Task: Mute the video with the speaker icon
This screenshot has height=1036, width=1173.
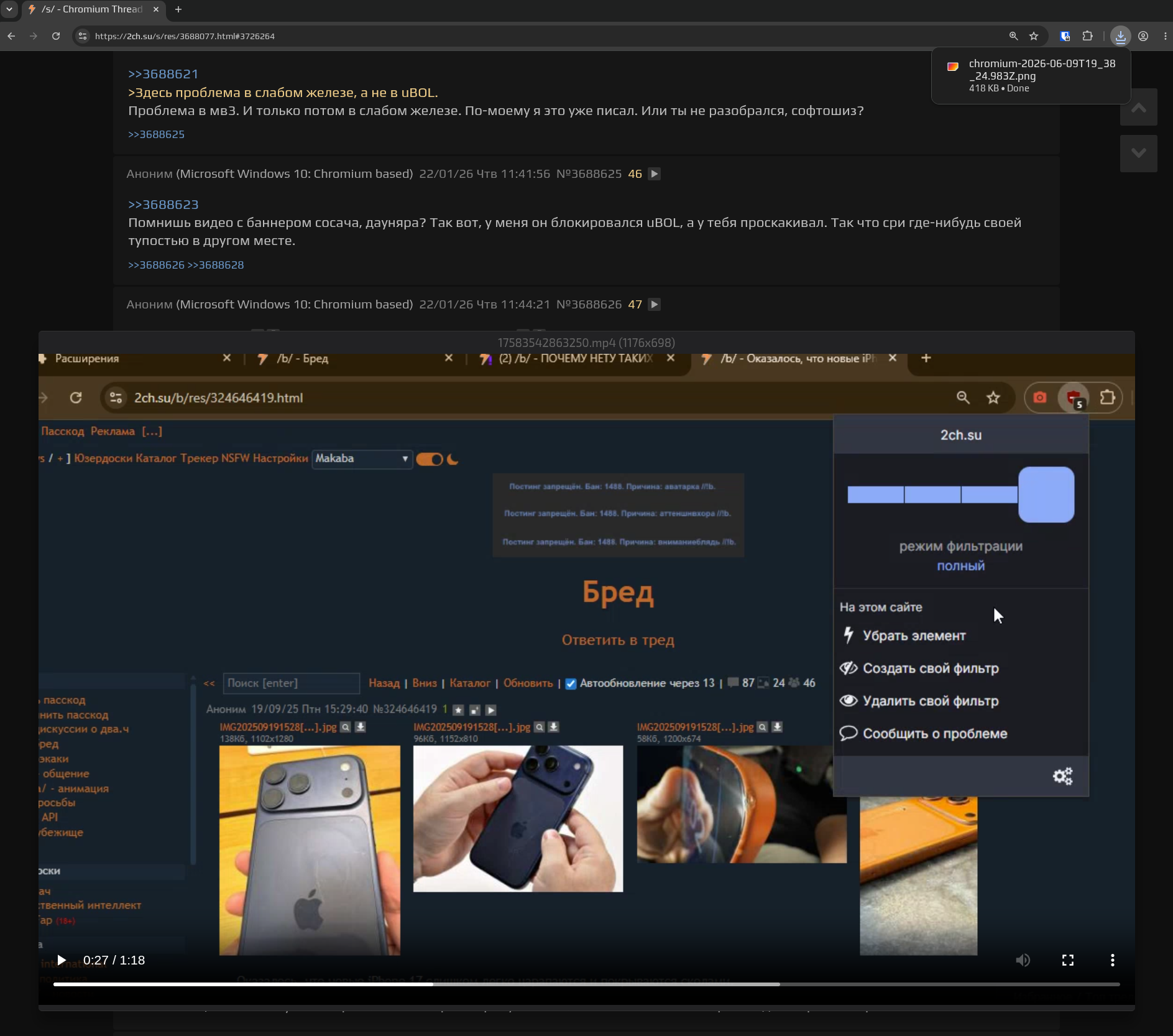Action: pos(1023,960)
